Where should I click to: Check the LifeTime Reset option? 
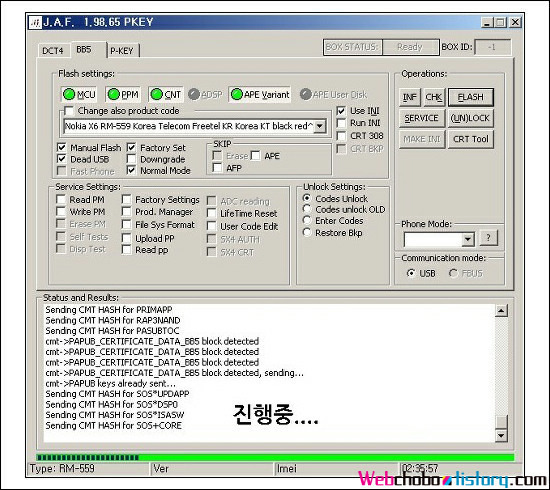212,213
